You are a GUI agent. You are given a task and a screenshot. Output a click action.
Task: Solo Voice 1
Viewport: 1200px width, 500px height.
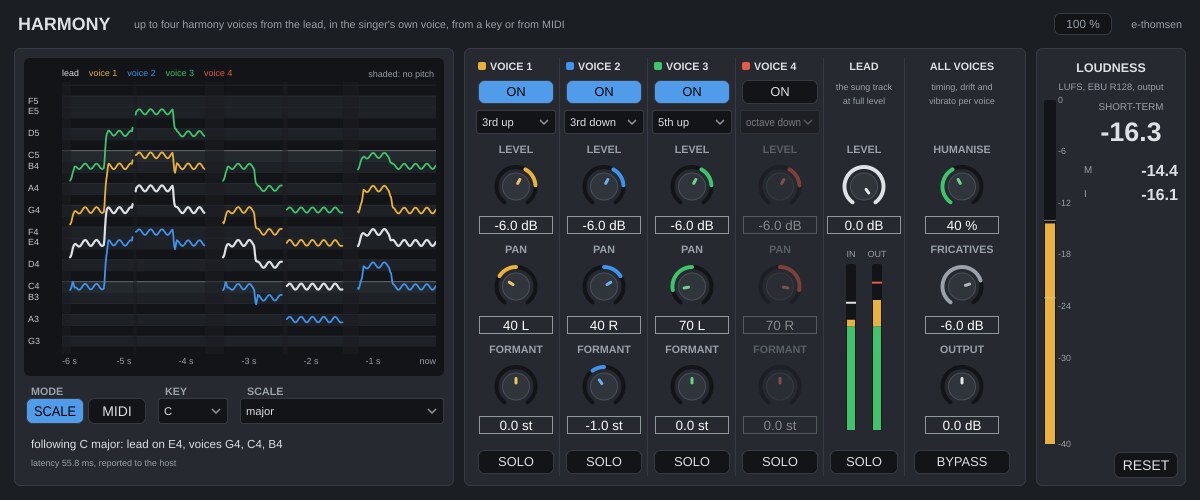click(516, 462)
